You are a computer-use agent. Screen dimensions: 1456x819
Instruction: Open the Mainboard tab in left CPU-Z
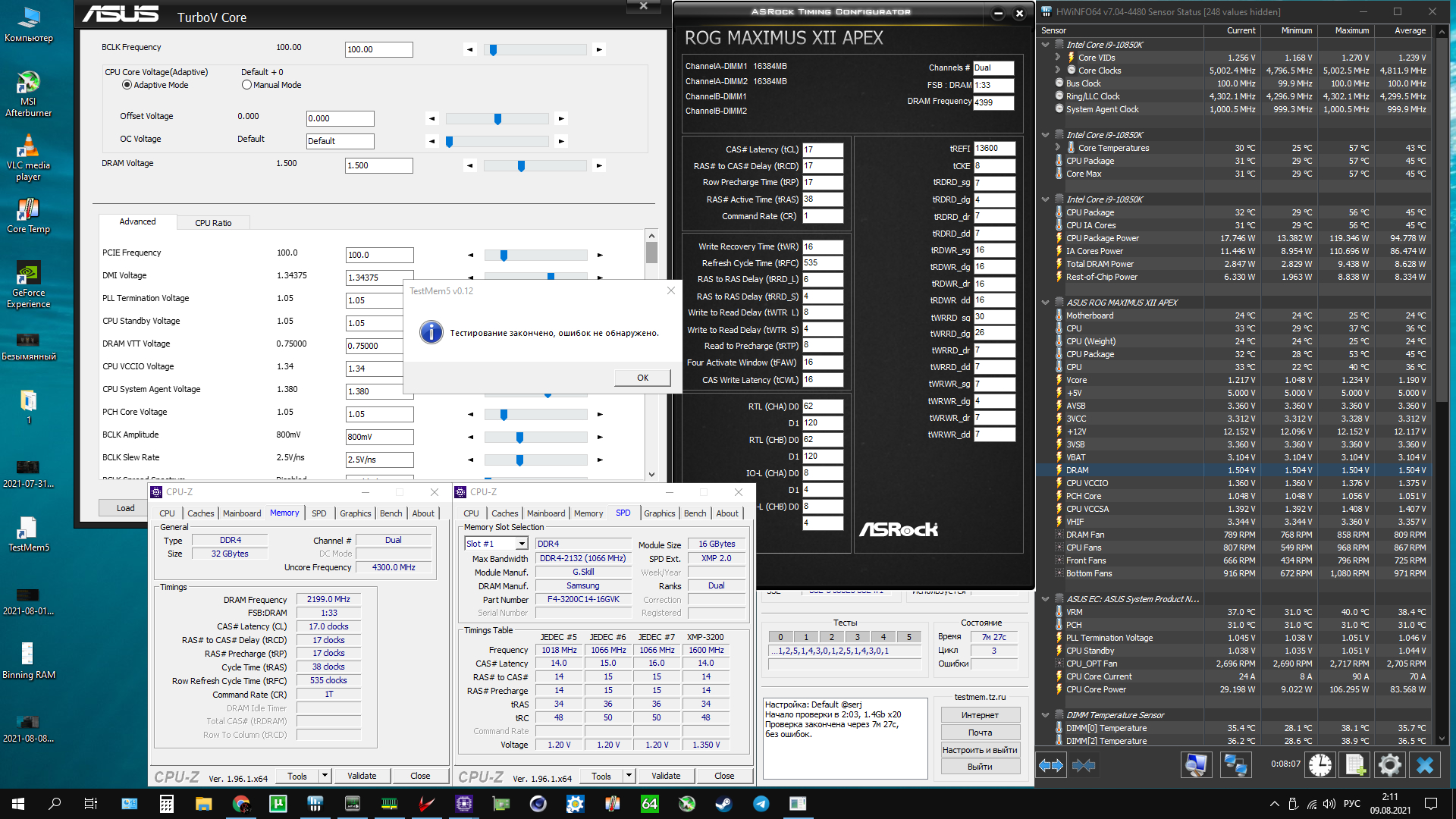tap(241, 513)
